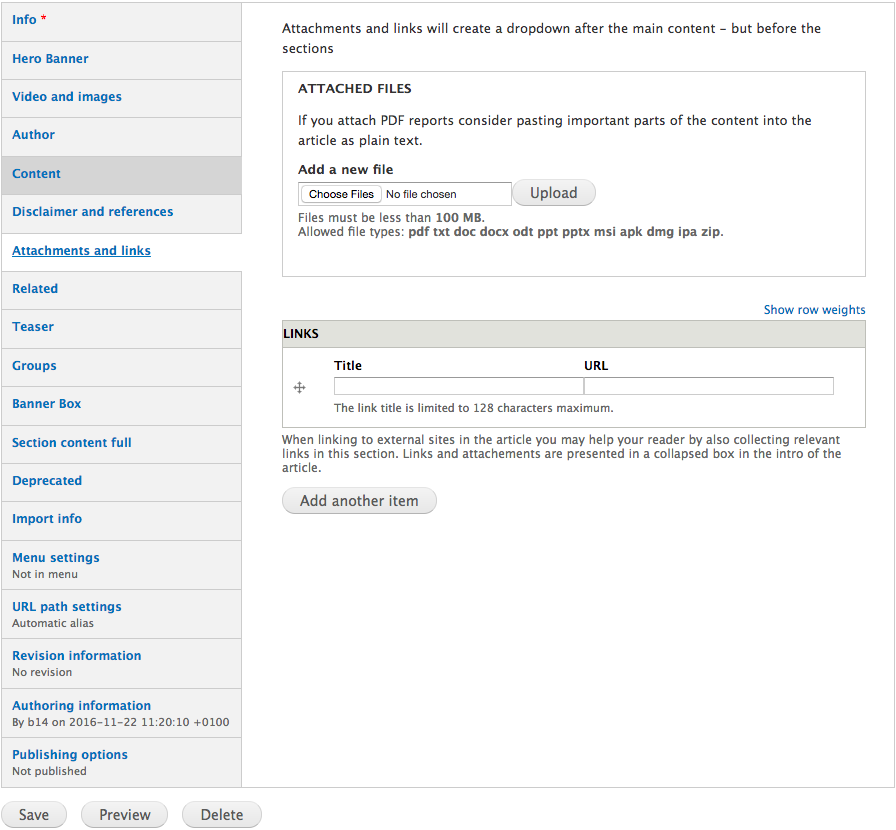Select the Author vertical tab
The image size is (896, 830).
tap(34, 135)
